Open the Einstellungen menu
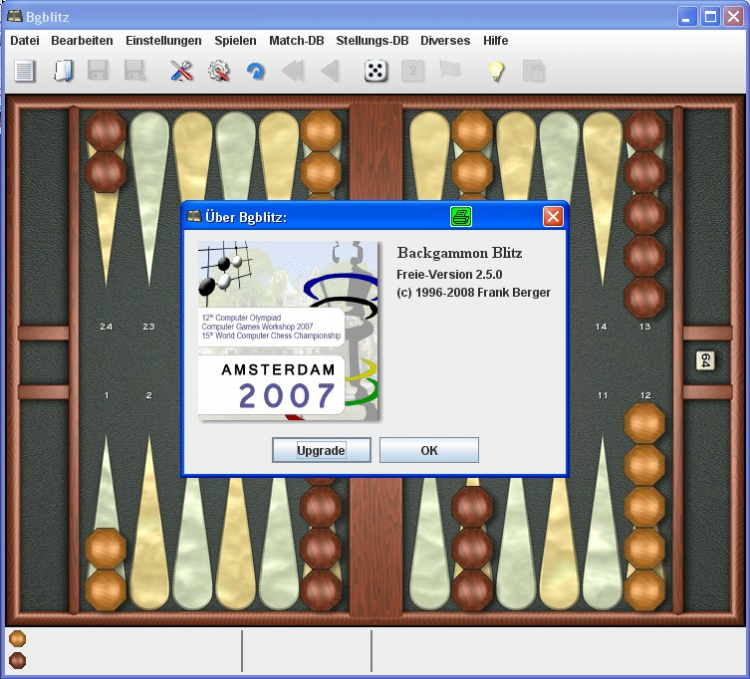Viewport: 750px width, 679px height. tap(163, 41)
